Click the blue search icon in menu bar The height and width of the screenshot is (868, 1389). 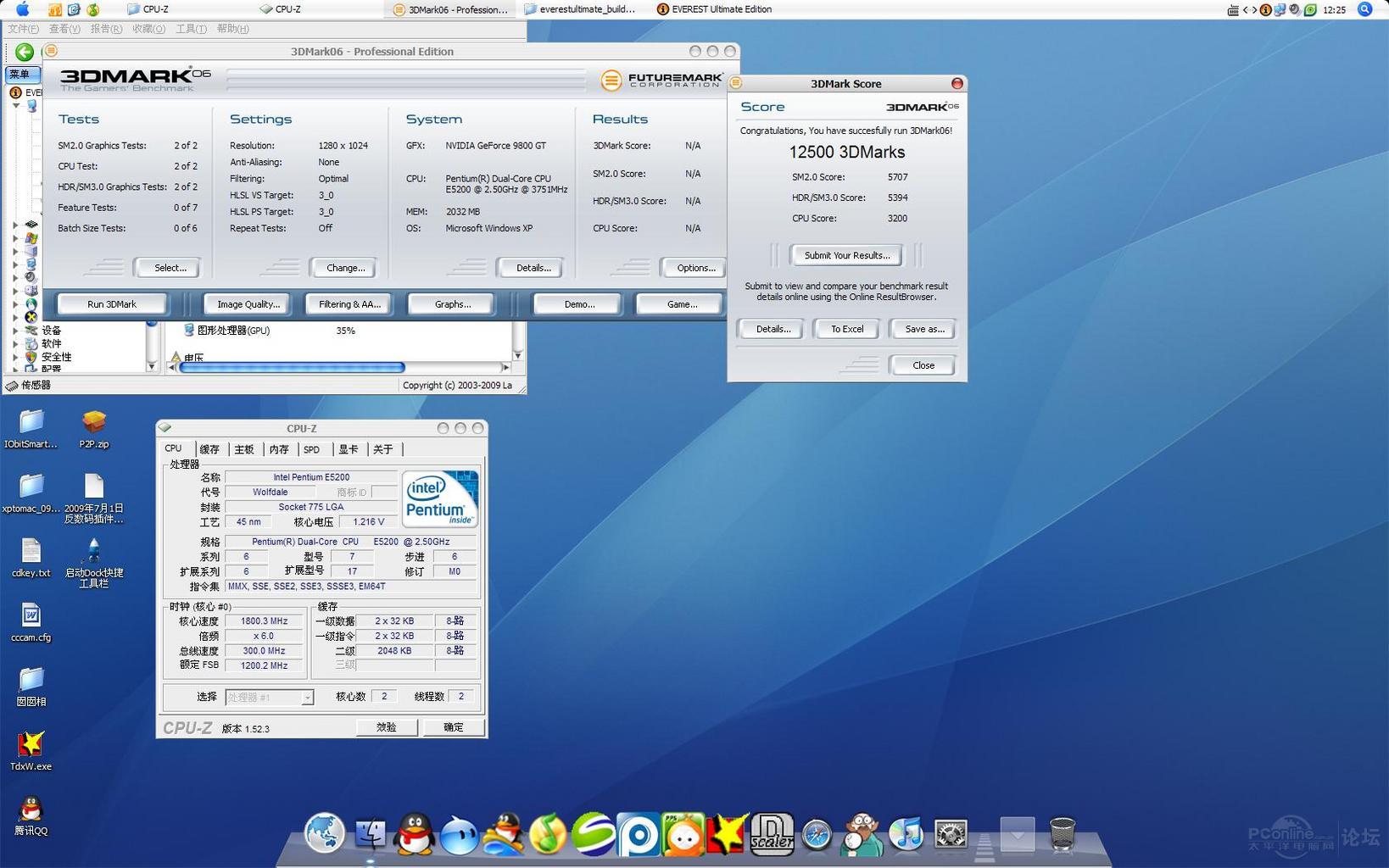click(x=1364, y=9)
